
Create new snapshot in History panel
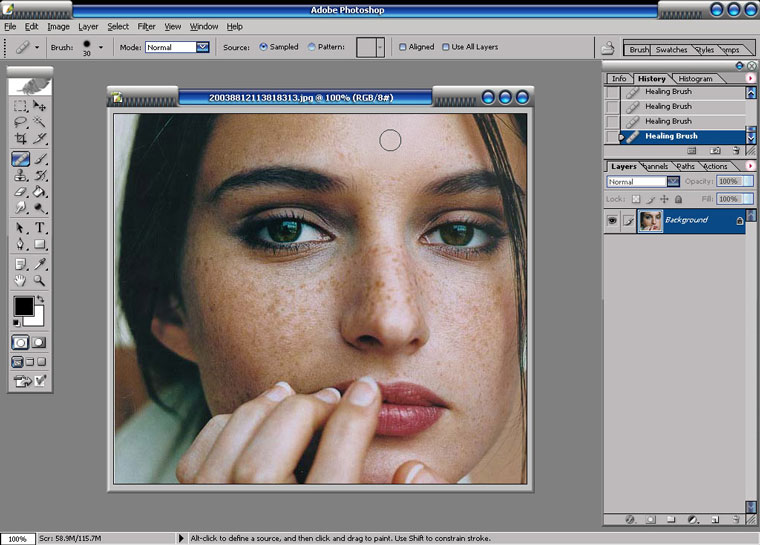[715, 151]
